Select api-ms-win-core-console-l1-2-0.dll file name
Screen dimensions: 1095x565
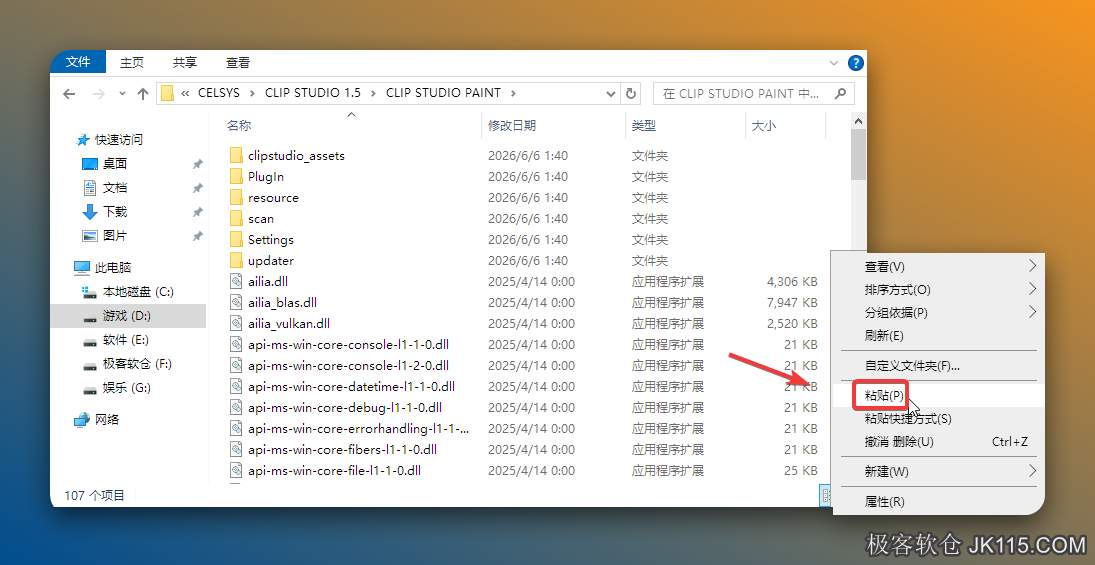click(x=348, y=365)
